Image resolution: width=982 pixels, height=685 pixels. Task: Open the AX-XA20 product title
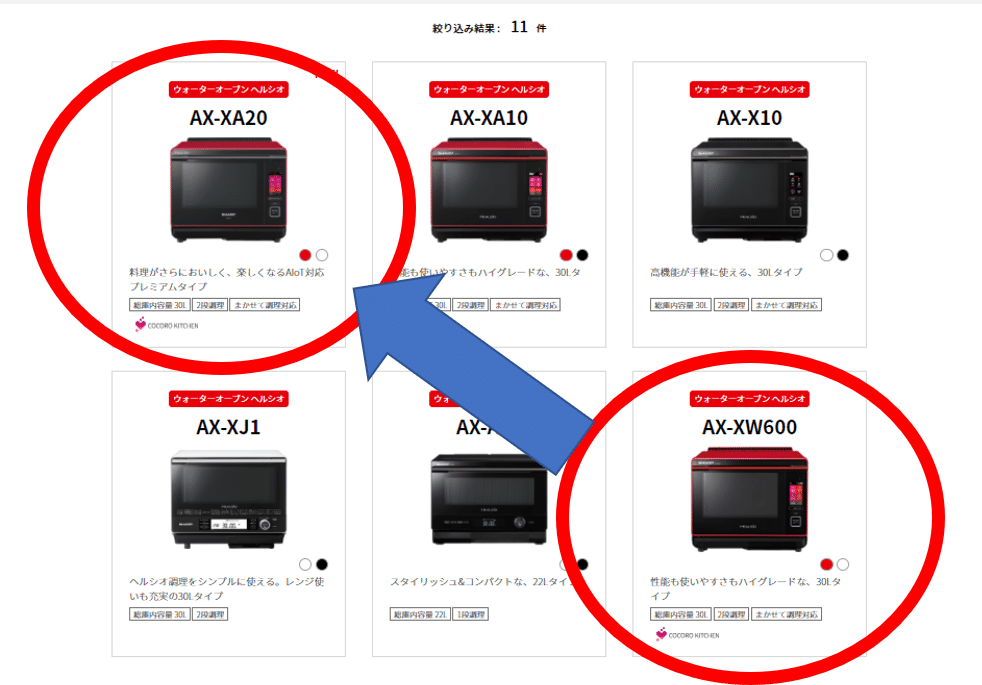click(x=229, y=118)
